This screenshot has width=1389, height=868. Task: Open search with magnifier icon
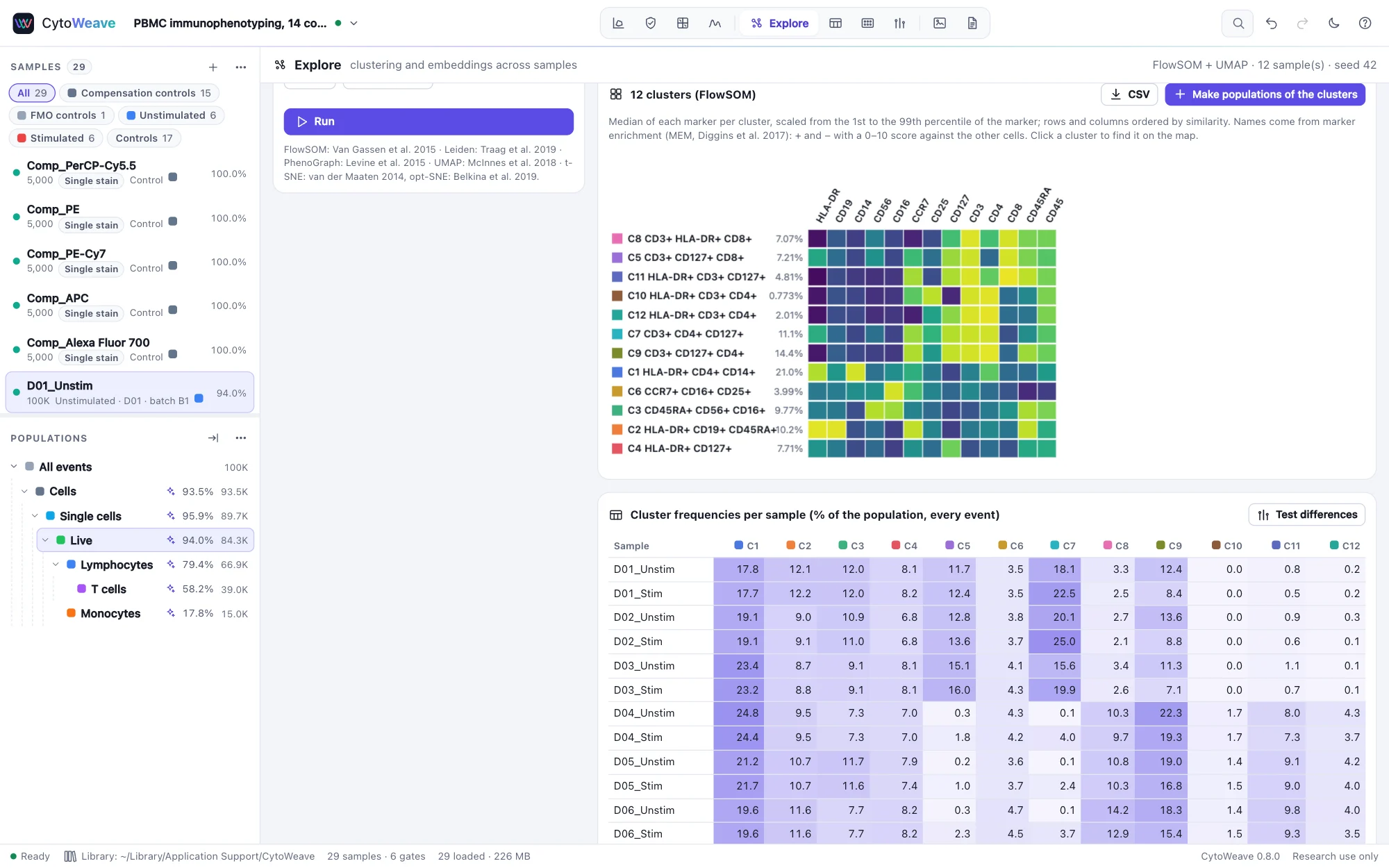coord(1238,23)
